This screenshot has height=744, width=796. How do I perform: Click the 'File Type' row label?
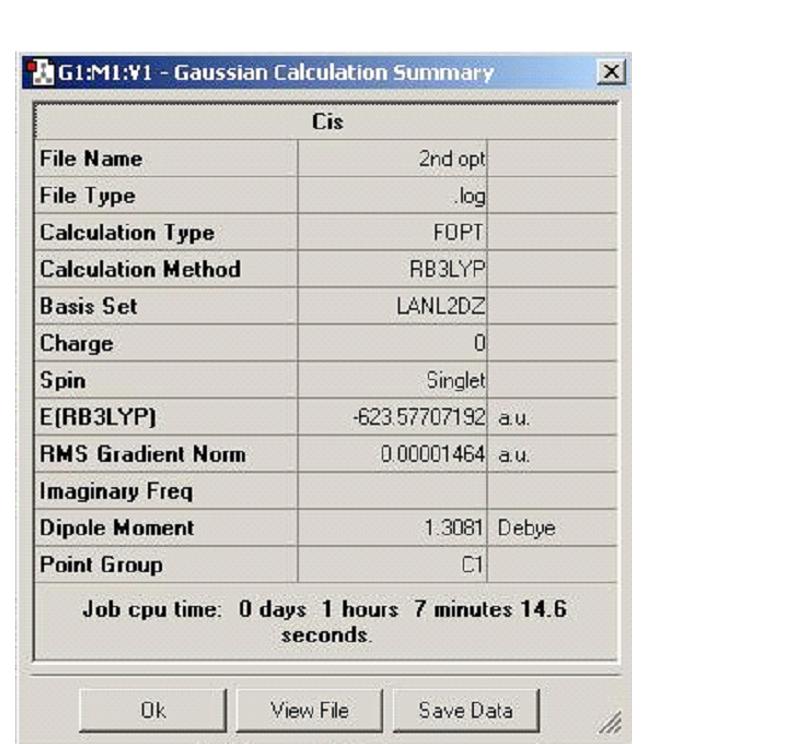click(x=87, y=196)
